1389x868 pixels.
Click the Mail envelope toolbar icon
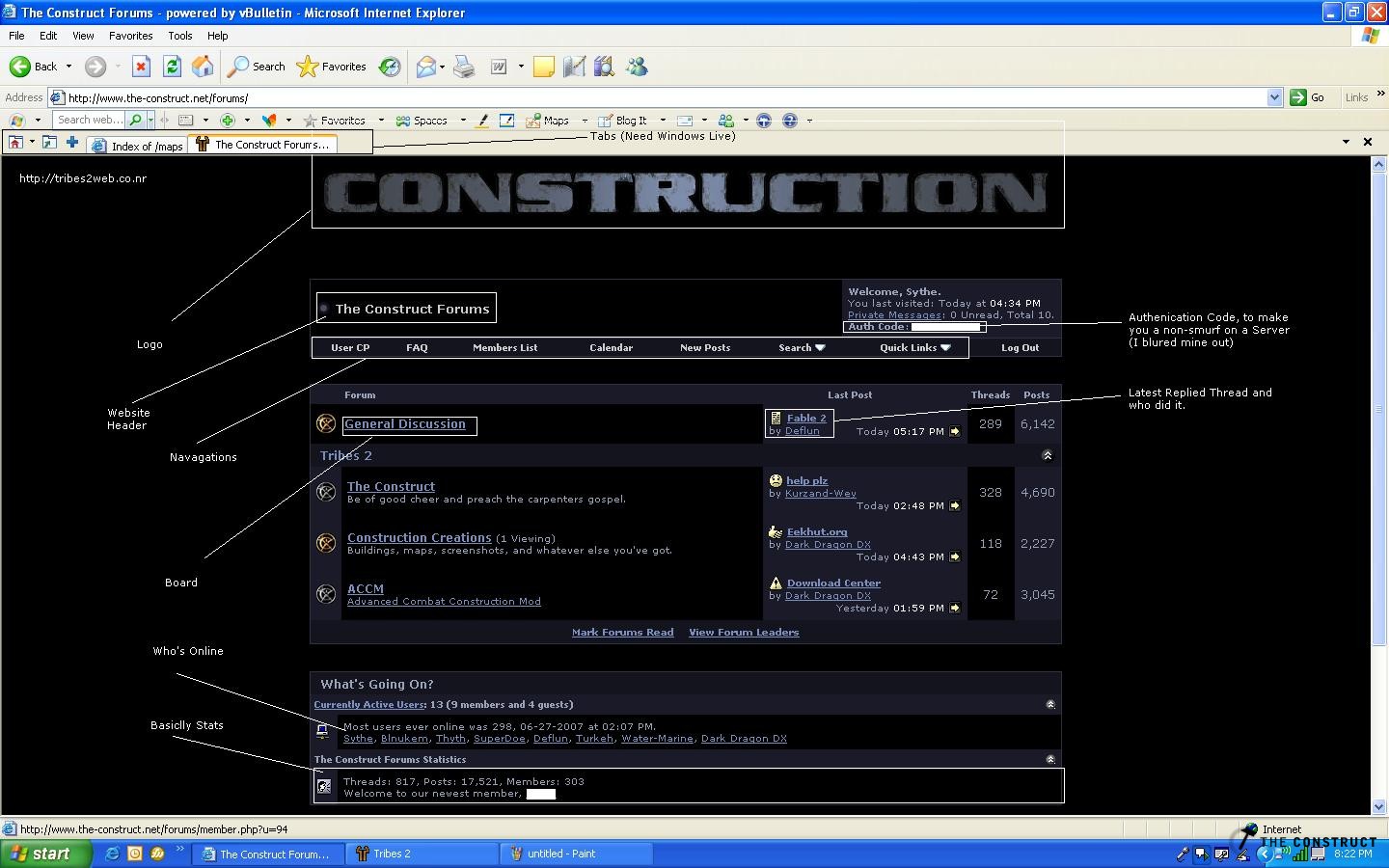tap(425, 67)
